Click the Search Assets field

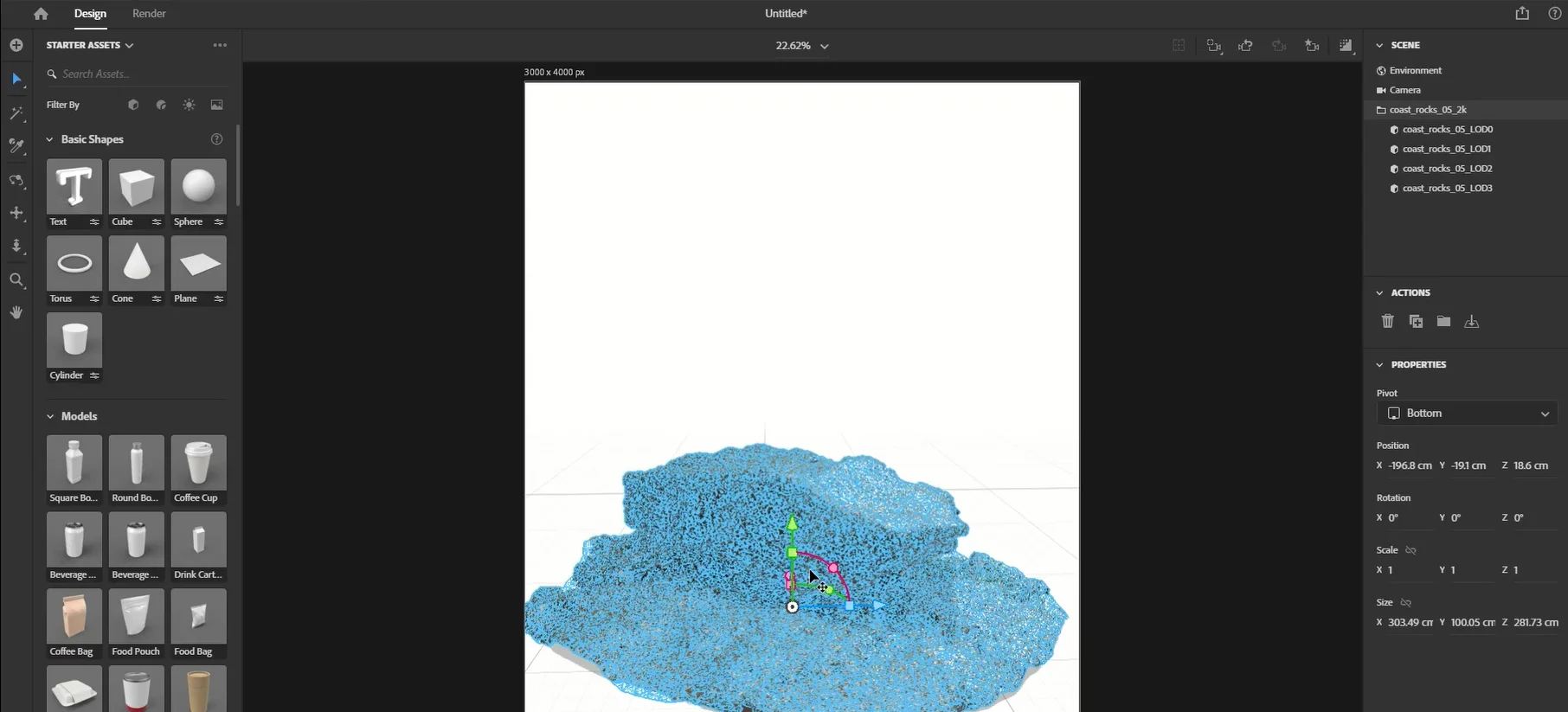coord(138,74)
